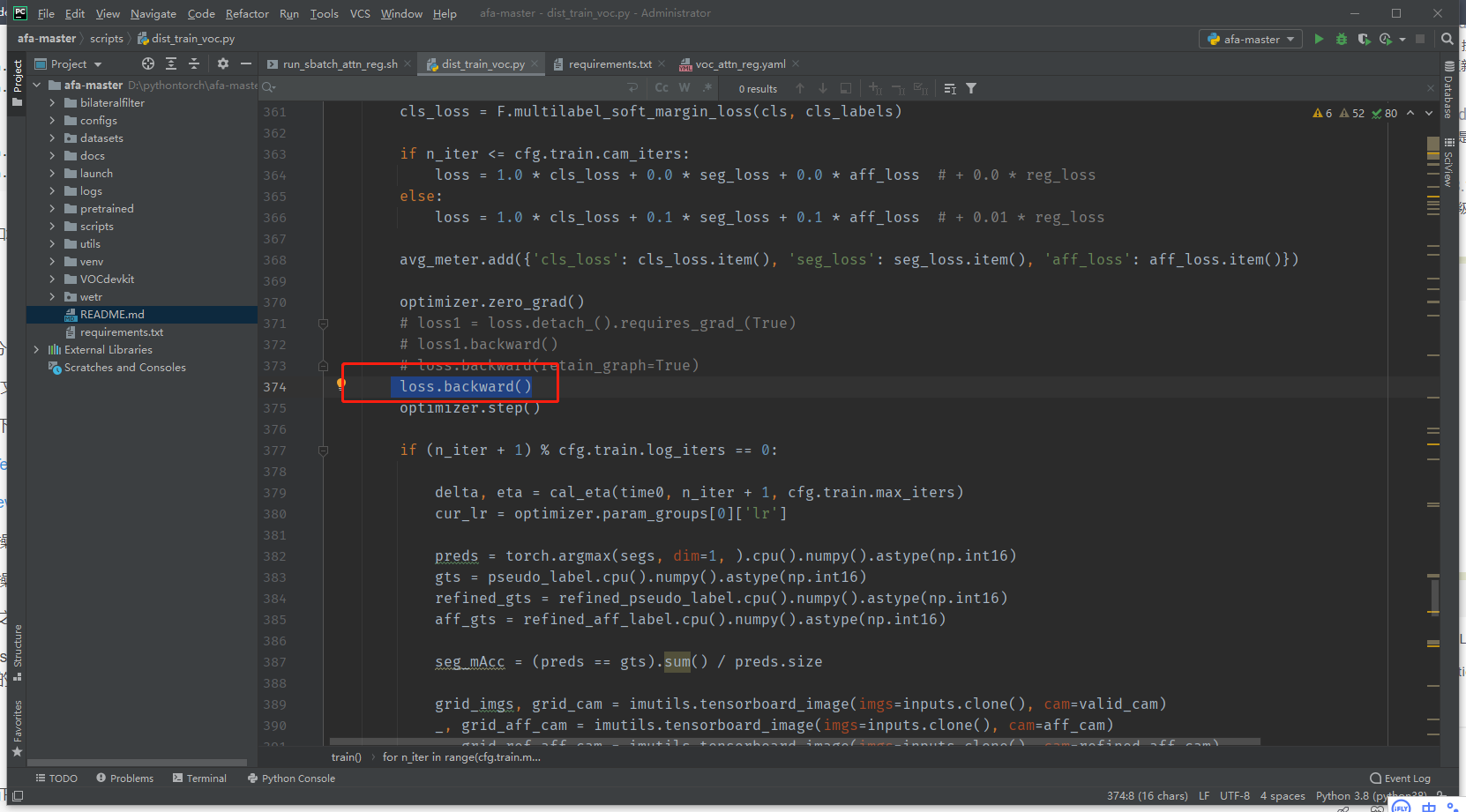Click the breakpoint marker on line 374
Viewport: 1466px width, 812px height.
(x=341, y=385)
